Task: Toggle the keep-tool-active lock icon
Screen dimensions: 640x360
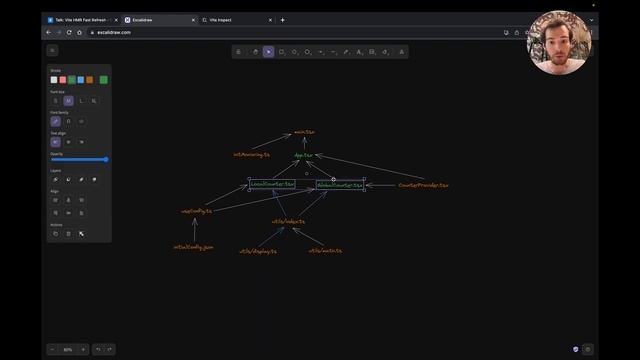Action: click(x=238, y=52)
